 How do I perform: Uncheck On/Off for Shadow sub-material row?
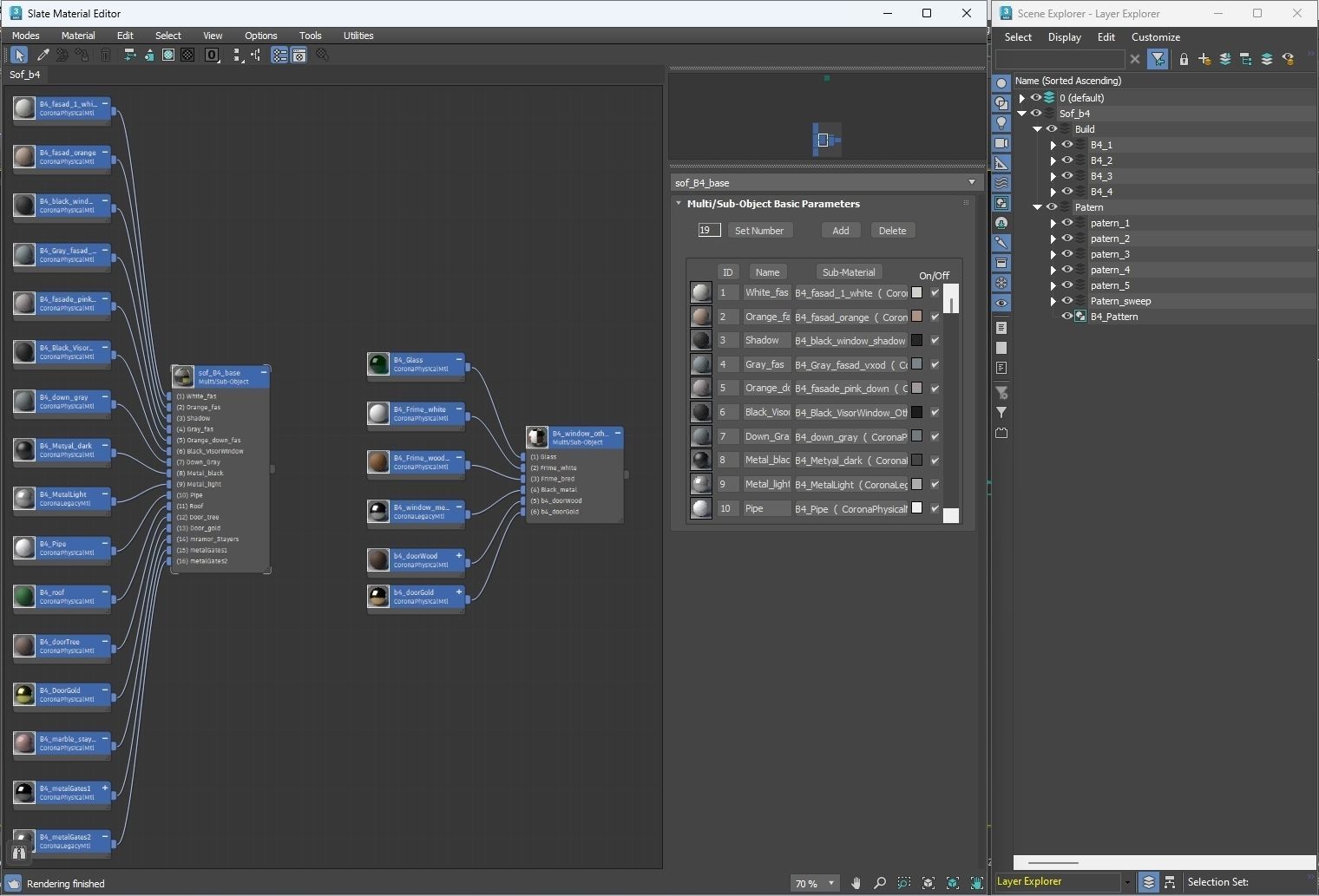[935, 340]
